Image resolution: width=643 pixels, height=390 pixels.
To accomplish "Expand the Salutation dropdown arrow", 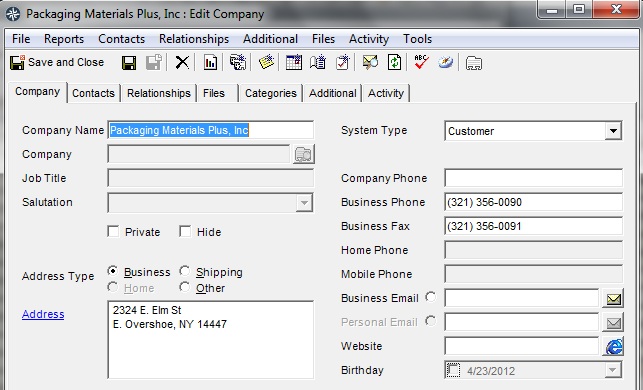I will point(304,203).
